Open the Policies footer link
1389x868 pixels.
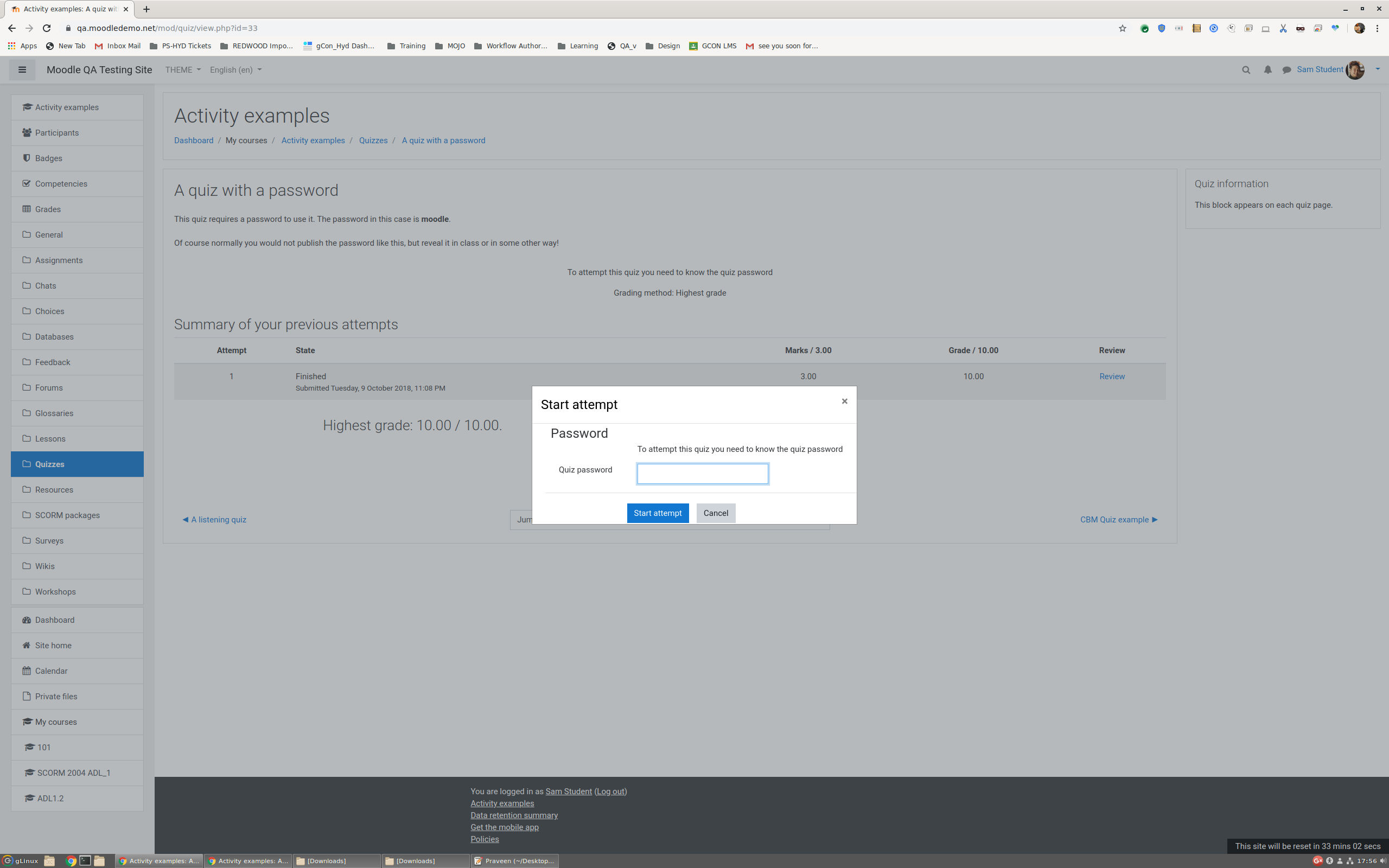click(485, 839)
